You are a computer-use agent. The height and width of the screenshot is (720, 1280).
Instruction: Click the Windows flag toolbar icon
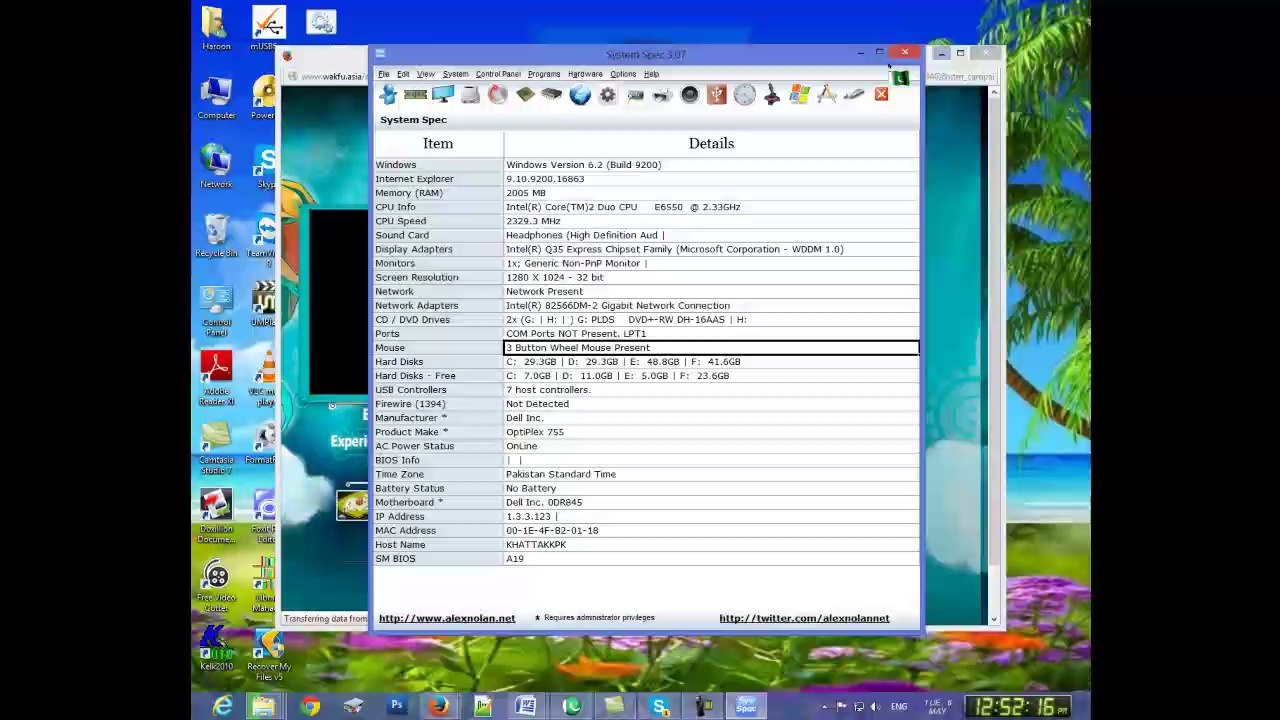coord(799,95)
